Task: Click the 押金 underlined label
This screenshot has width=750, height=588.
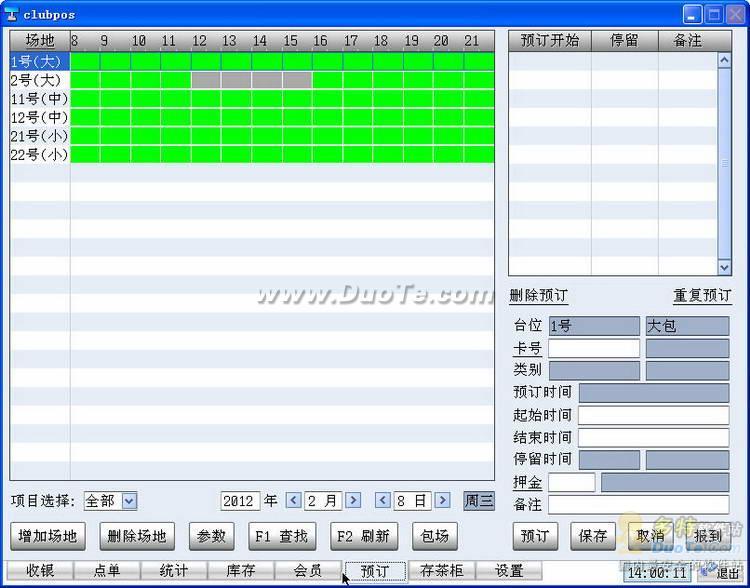Action: 528,483
